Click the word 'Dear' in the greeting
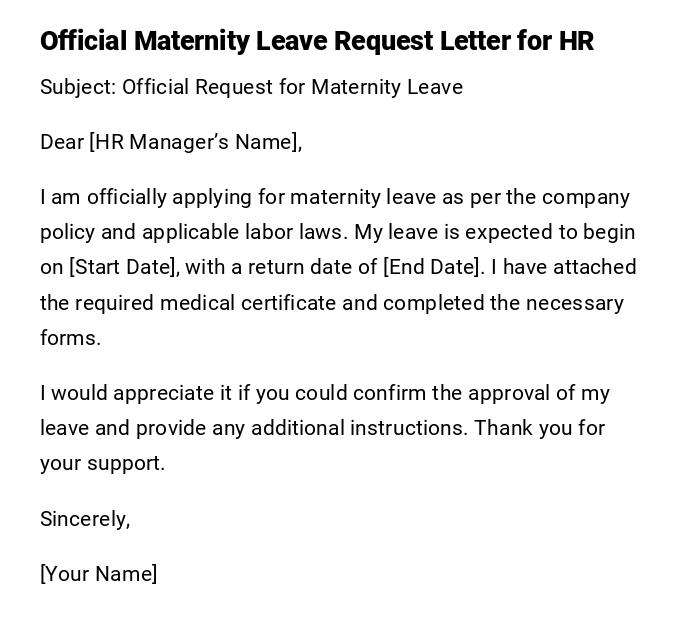700x636 pixels. (x=62, y=142)
